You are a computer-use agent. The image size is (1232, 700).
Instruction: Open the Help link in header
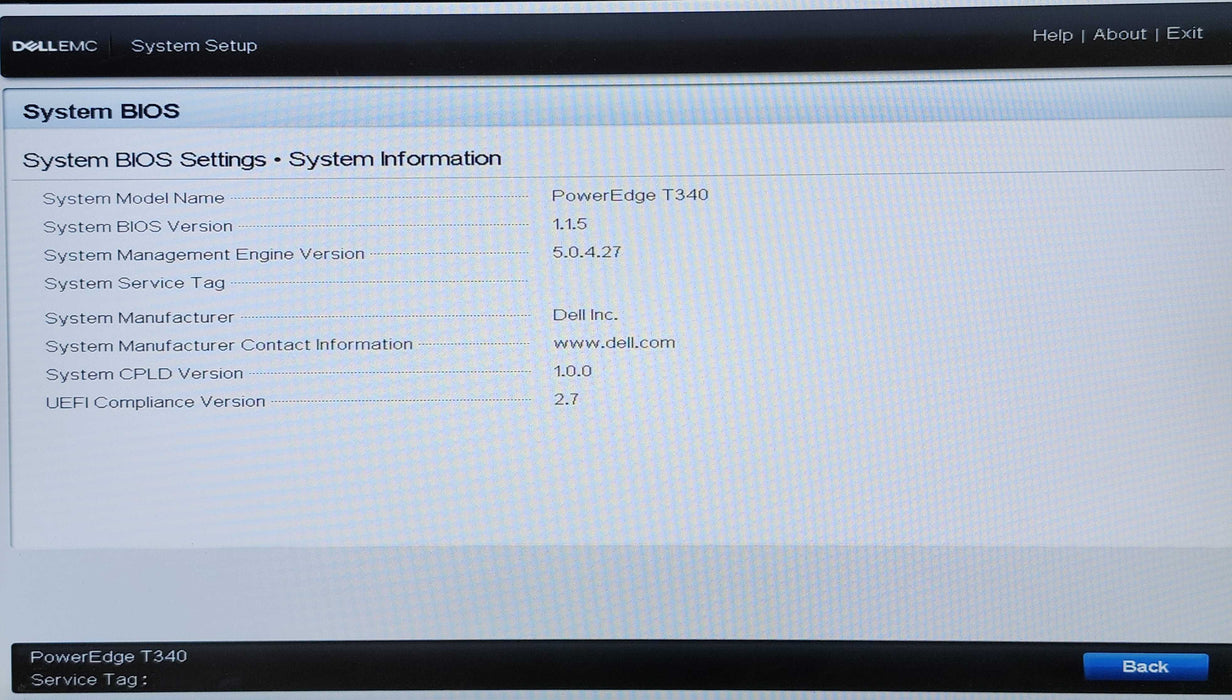[1052, 35]
